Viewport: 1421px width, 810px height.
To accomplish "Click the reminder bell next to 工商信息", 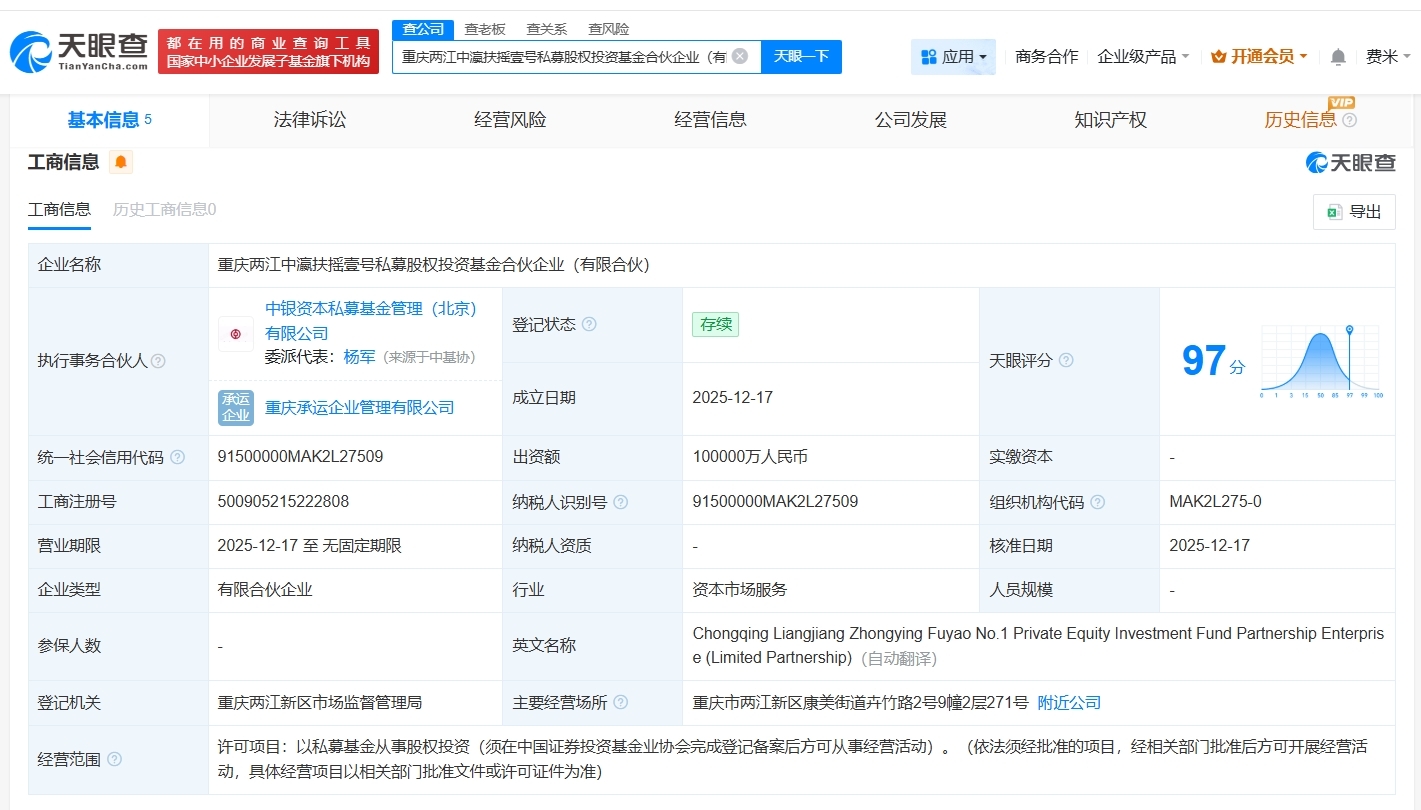I will [x=121, y=161].
